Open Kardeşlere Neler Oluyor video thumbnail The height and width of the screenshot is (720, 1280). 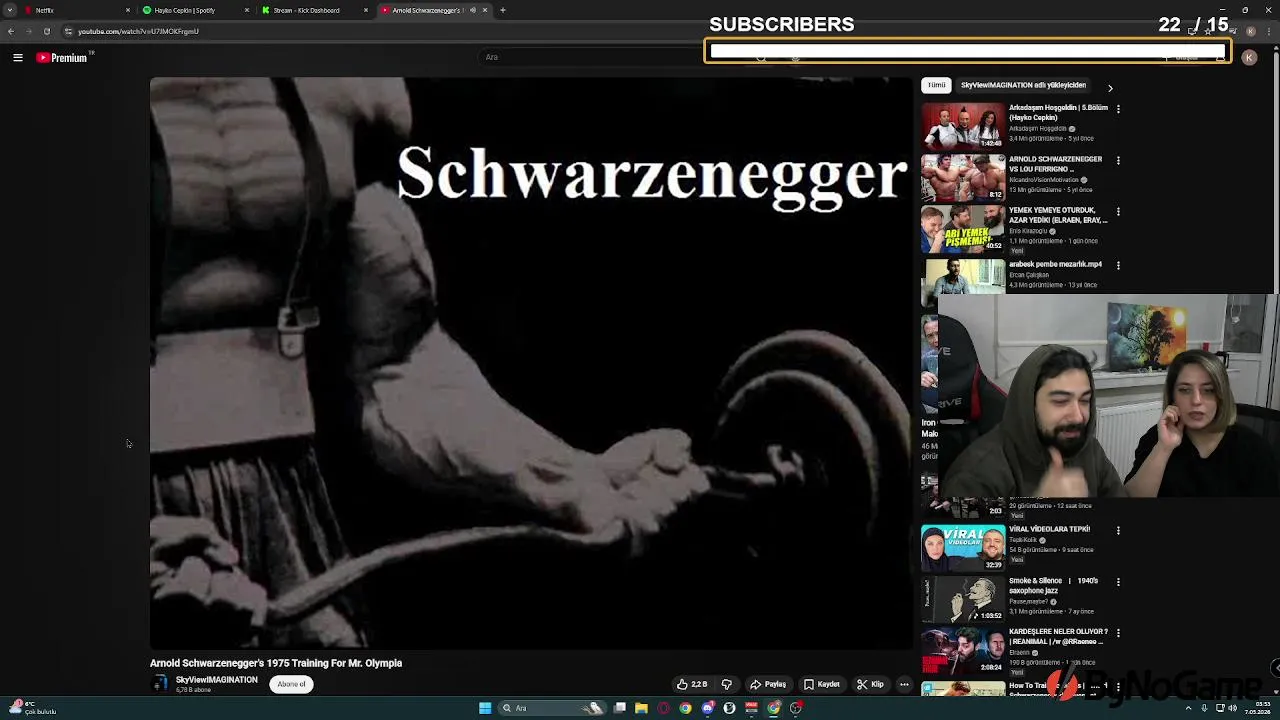point(963,650)
